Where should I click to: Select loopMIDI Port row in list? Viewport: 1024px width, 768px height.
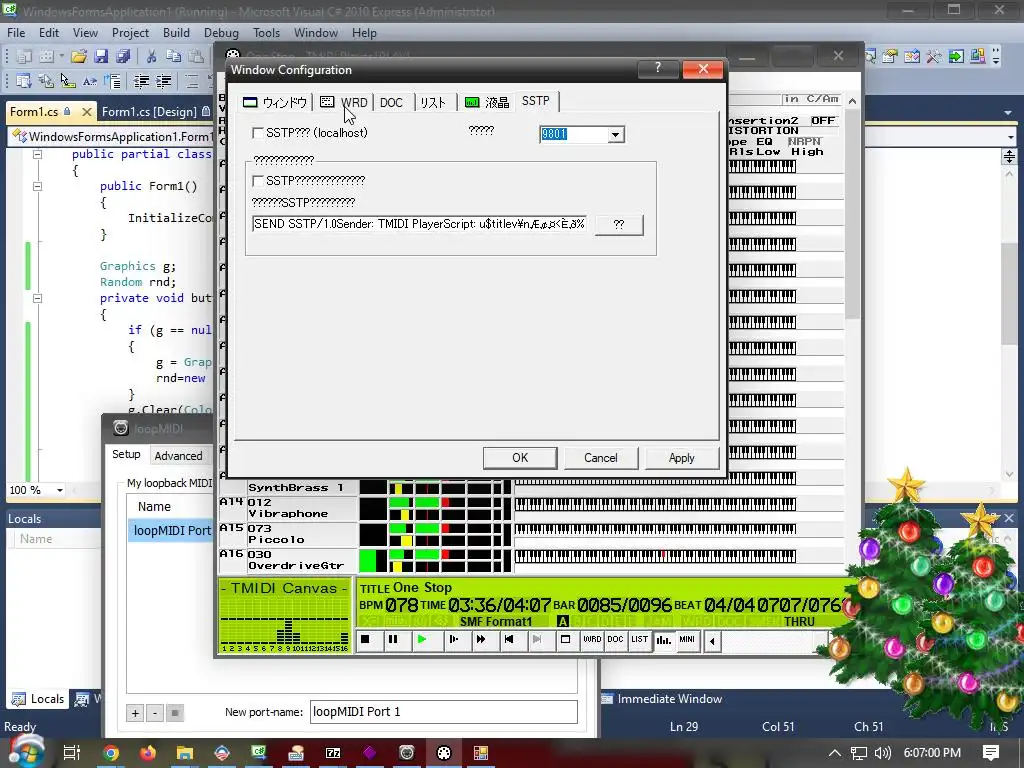pyautogui.click(x=171, y=530)
